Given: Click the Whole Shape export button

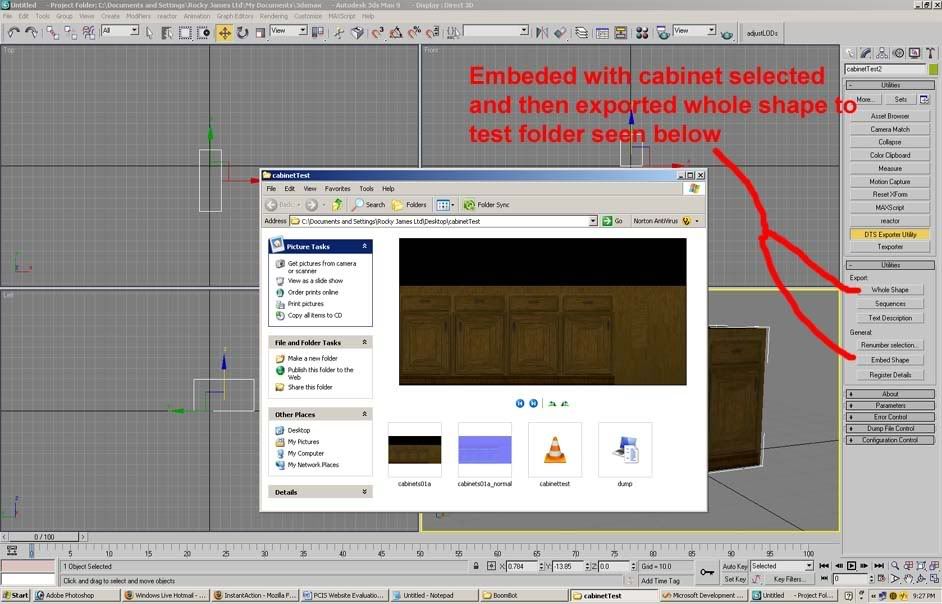Looking at the screenshot, I should [889, 290].
